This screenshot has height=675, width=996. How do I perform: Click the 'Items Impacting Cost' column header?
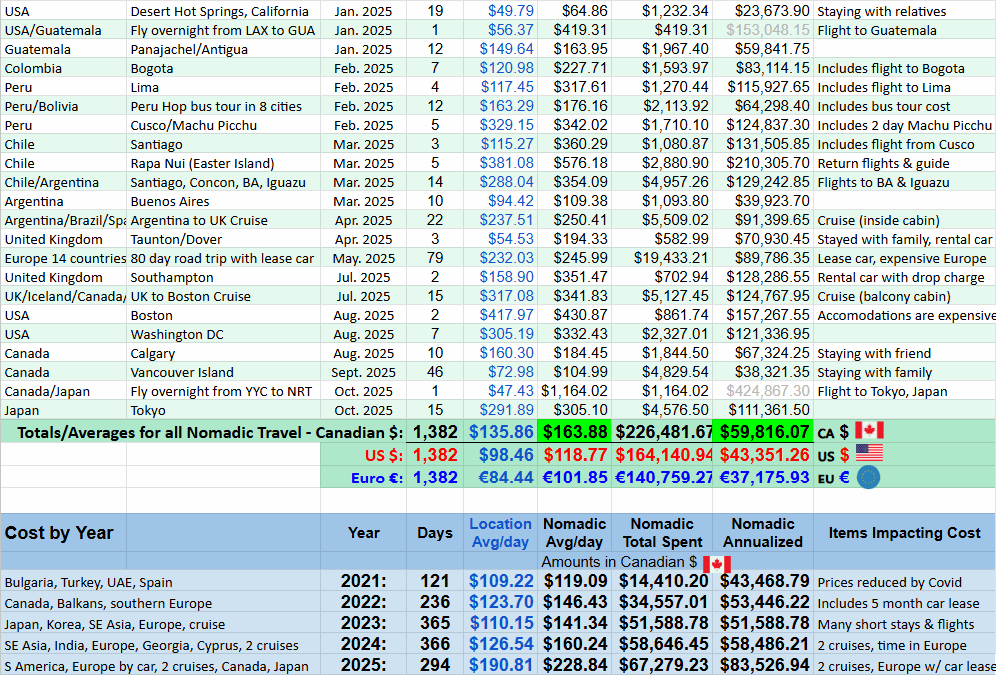[904, 533]
